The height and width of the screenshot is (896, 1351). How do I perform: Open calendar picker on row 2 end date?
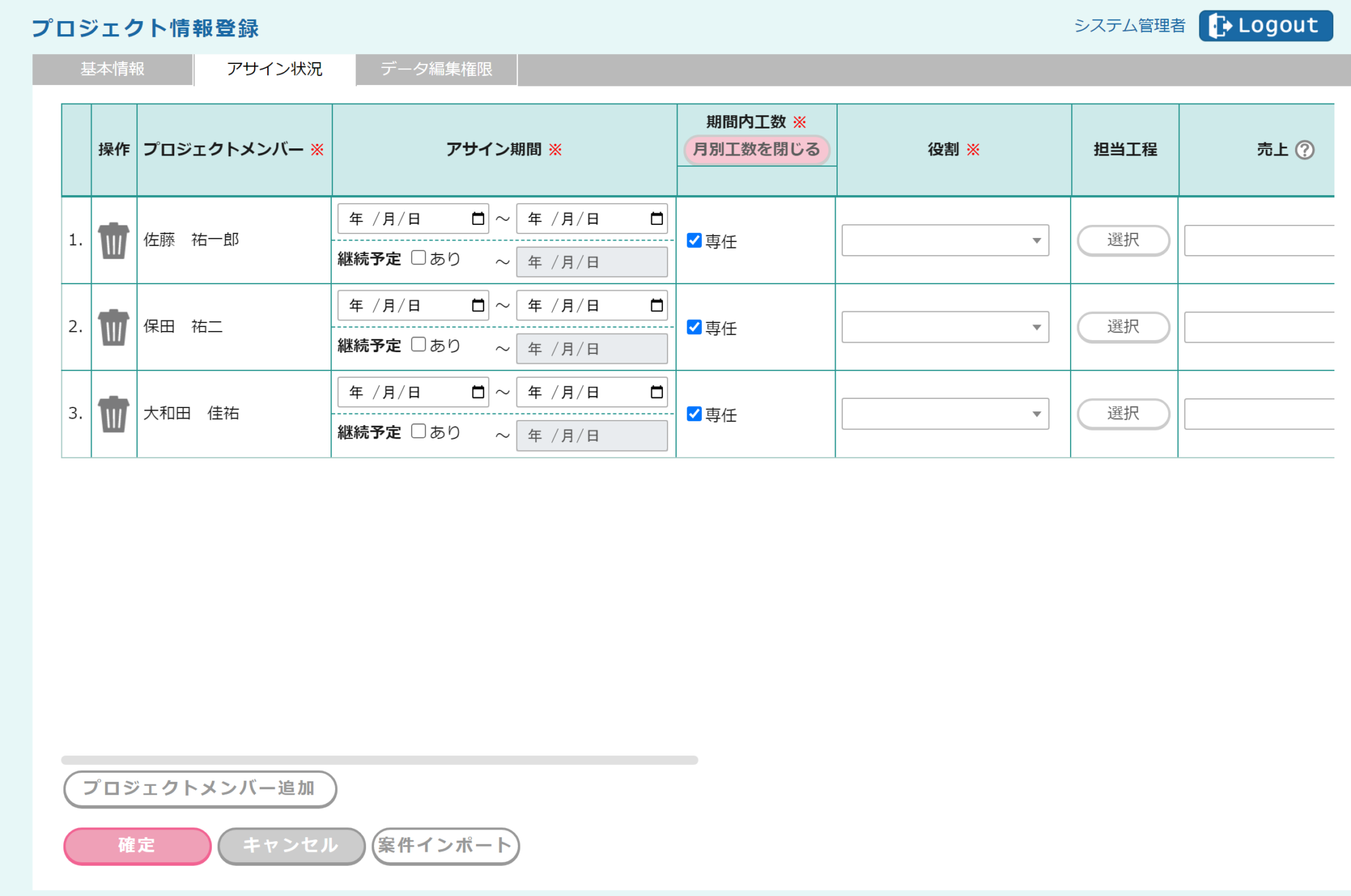pyautogui.click(x=656, y=305)
